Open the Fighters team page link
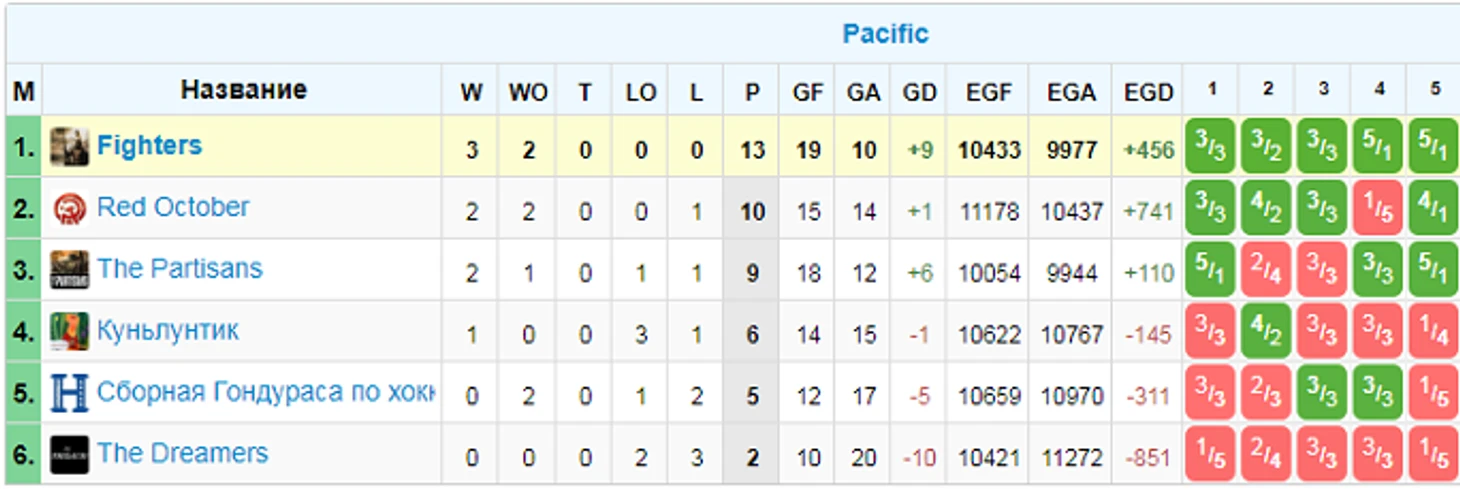 (149, 146)
